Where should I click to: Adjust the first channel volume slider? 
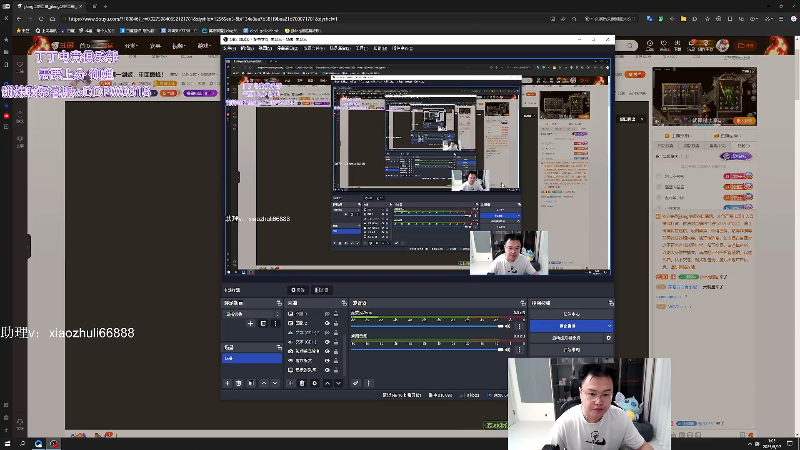pyautogui.click(x=428, y=327)
